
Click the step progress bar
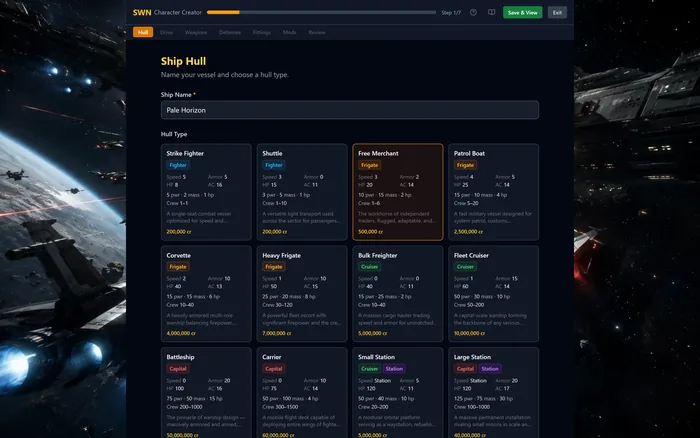click(x=321, y=13)
